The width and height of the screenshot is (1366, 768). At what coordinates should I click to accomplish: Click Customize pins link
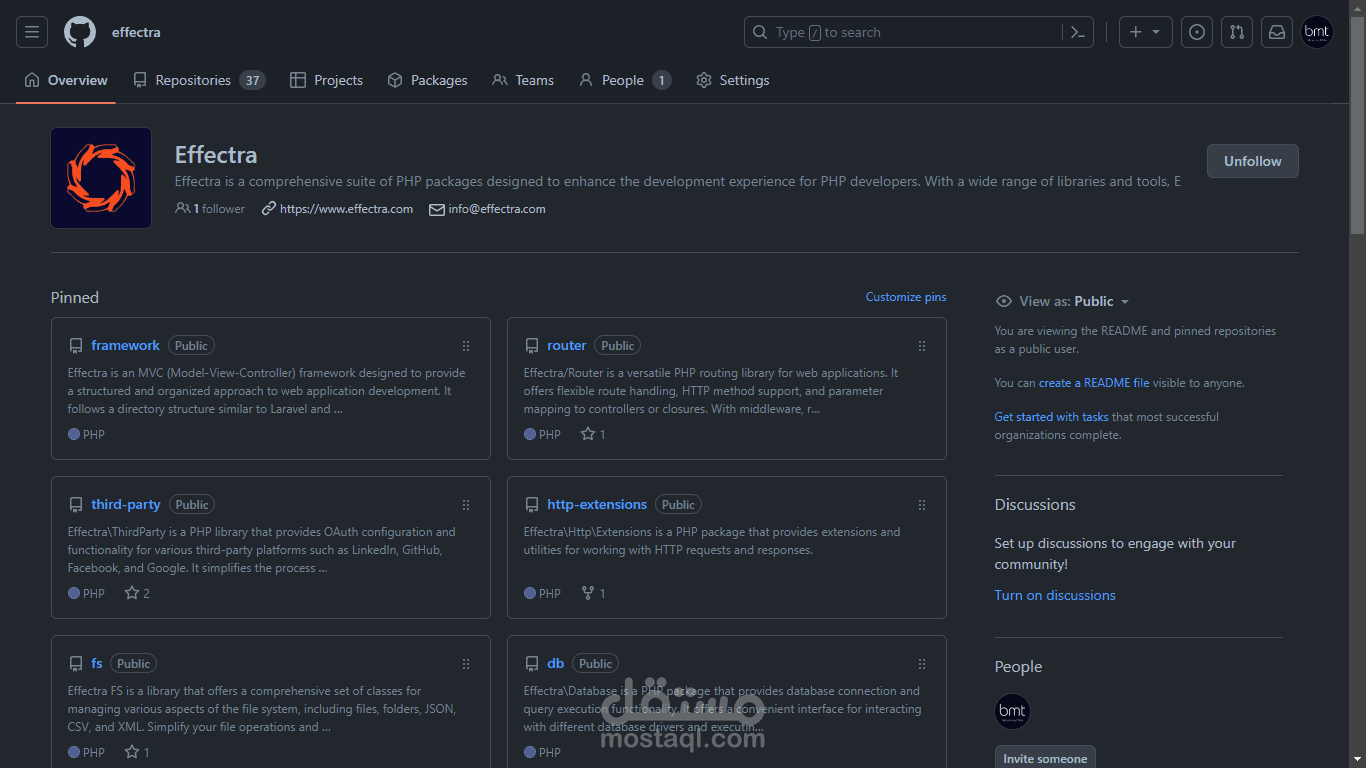point(906,297)
